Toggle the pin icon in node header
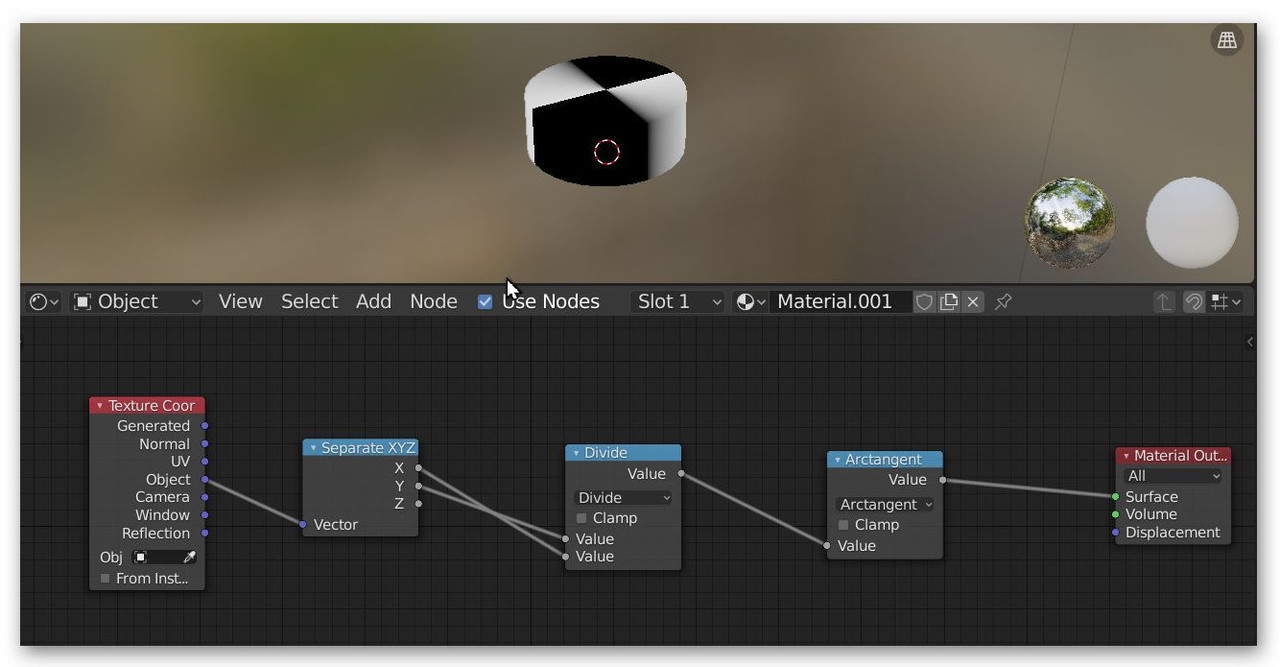Screen dimensions: 1280x667 [1003, 302]
